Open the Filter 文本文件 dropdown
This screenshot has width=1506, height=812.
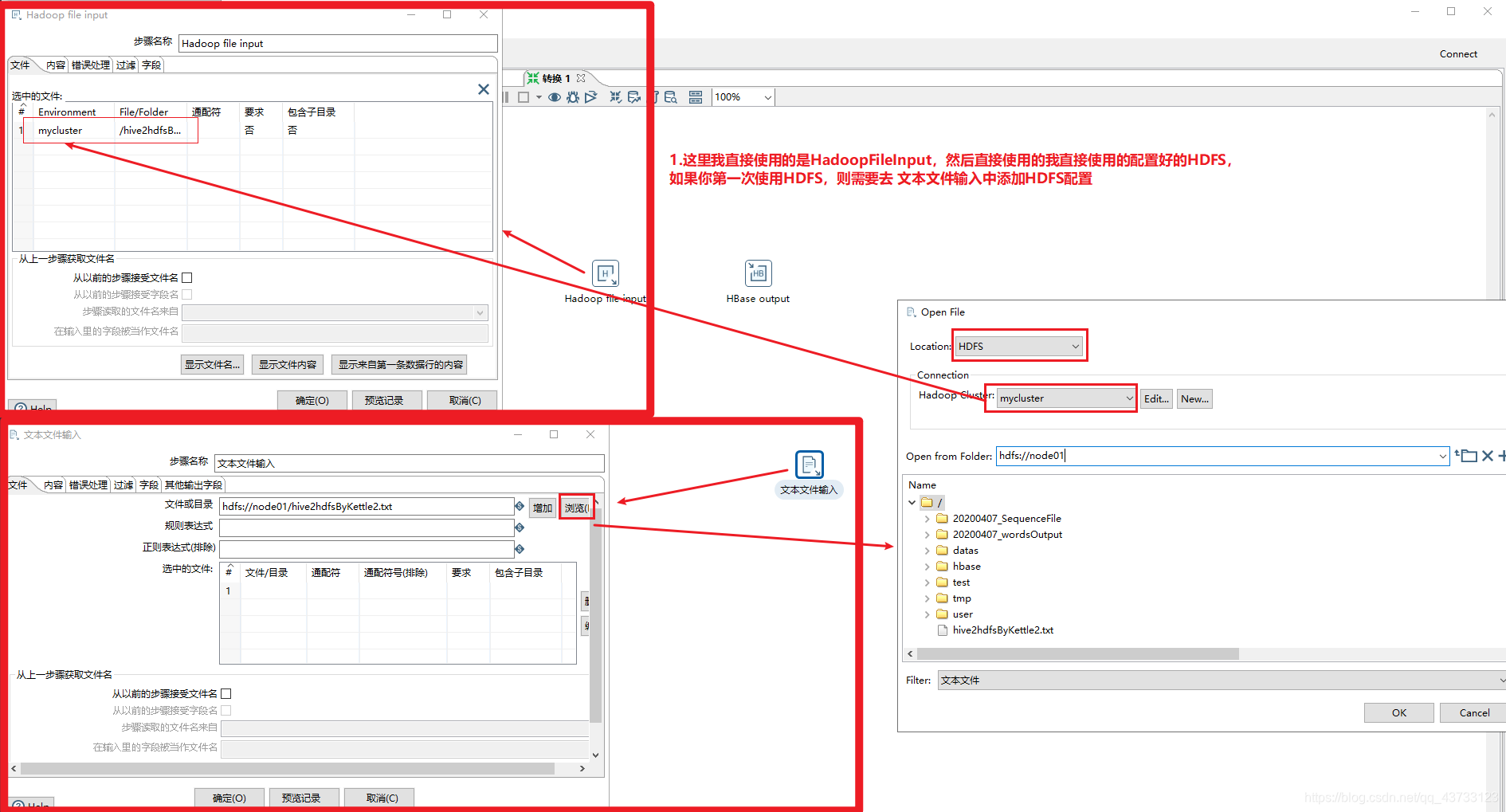point(1500,681)
